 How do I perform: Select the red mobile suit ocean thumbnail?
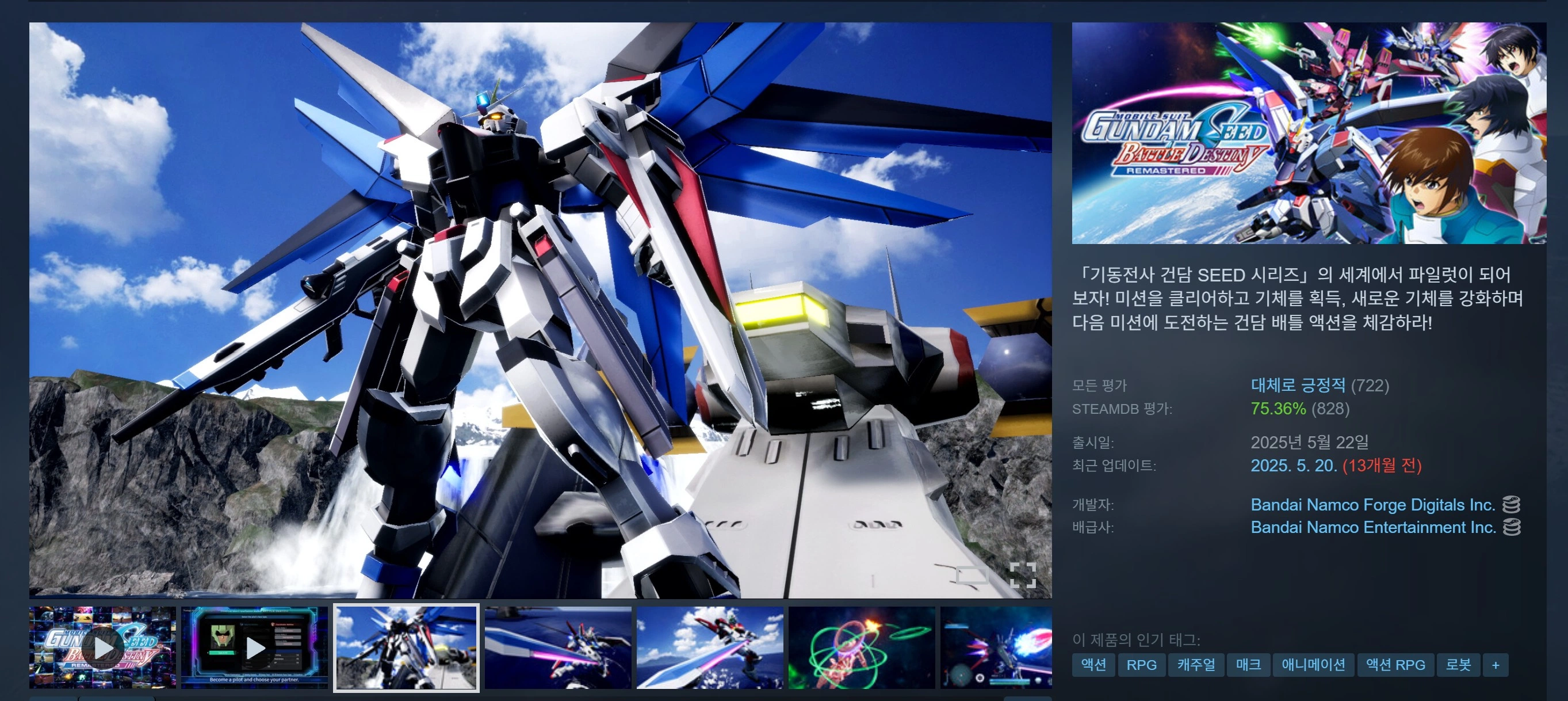click(710, 647)
